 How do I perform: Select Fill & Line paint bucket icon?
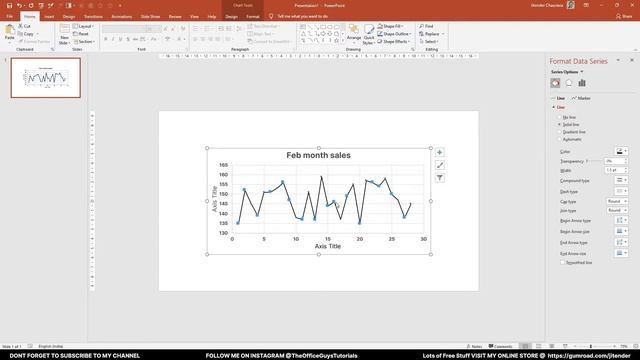pyautogui.click(x=555, y=83)
